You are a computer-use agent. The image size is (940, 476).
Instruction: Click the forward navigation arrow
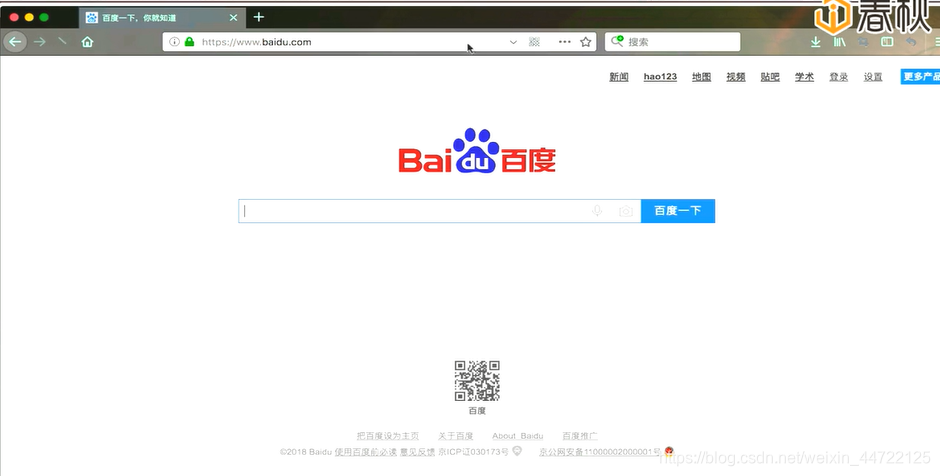click(x=40, y=42)
